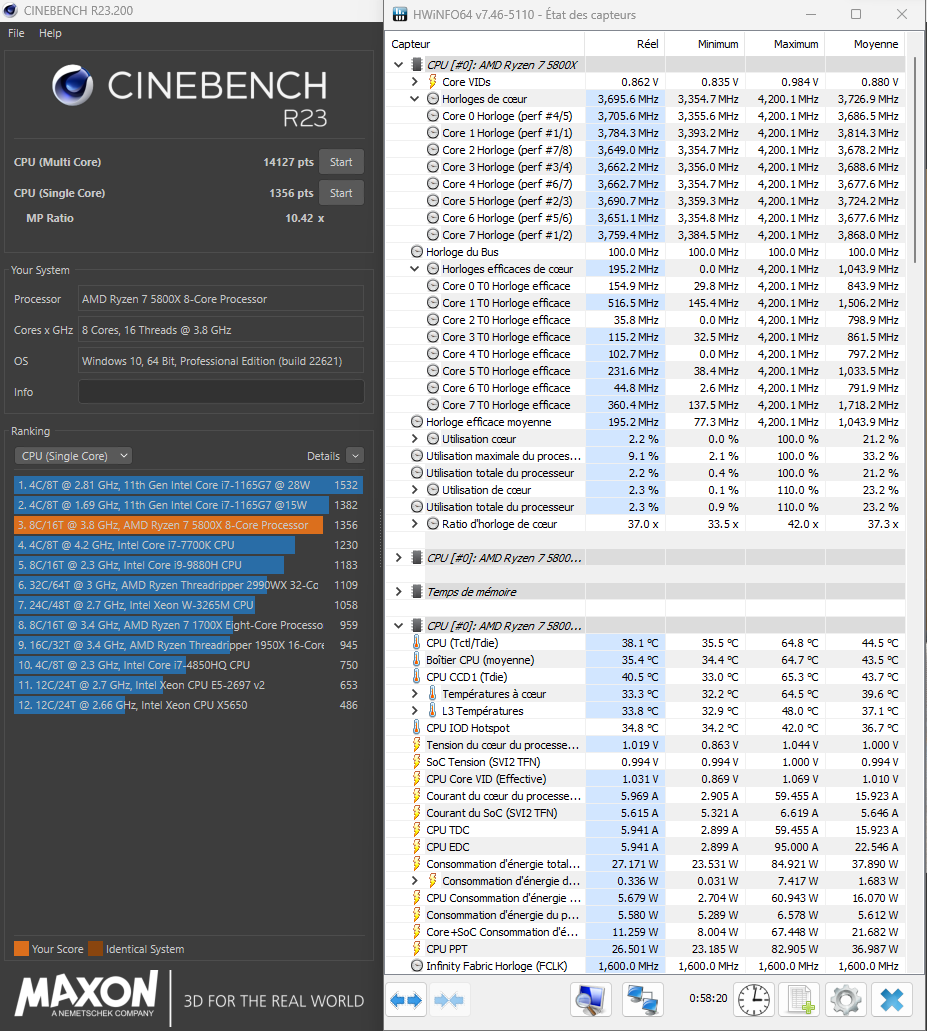
Task: Click the Minimum column header
Action: point(705,44)
